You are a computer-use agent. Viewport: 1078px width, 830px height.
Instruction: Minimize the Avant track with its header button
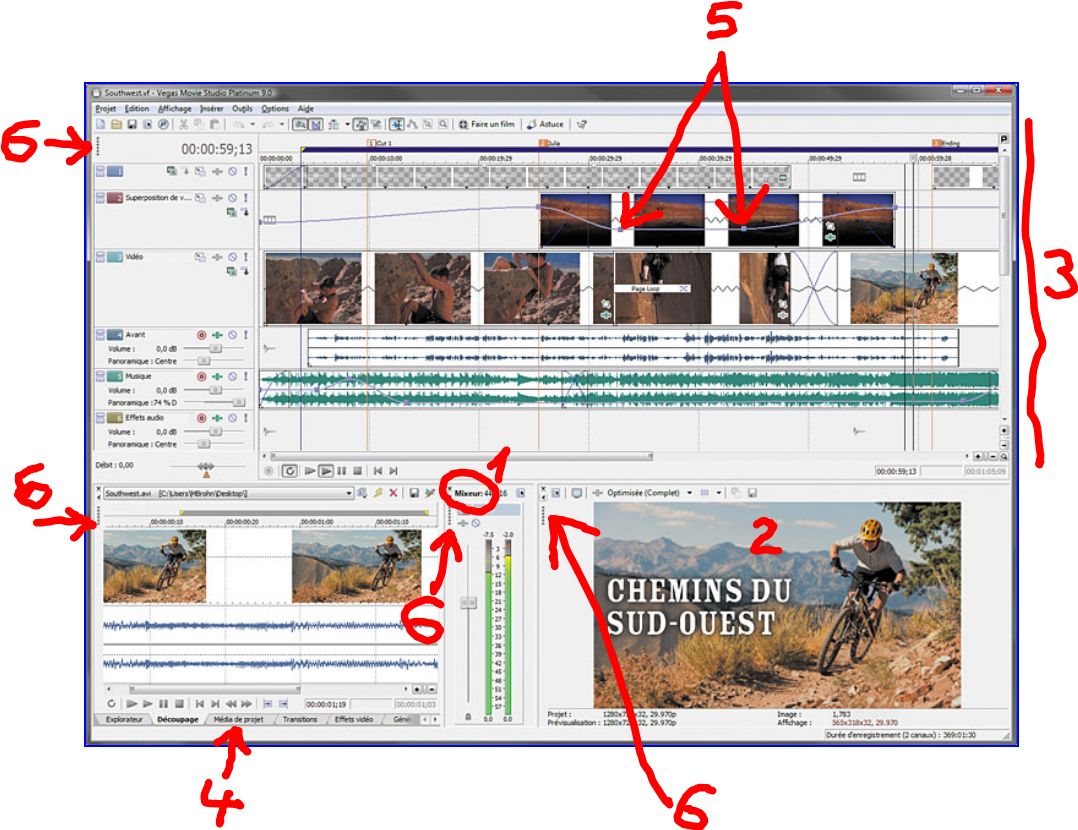pyautogui.click(x=100, y=332)
